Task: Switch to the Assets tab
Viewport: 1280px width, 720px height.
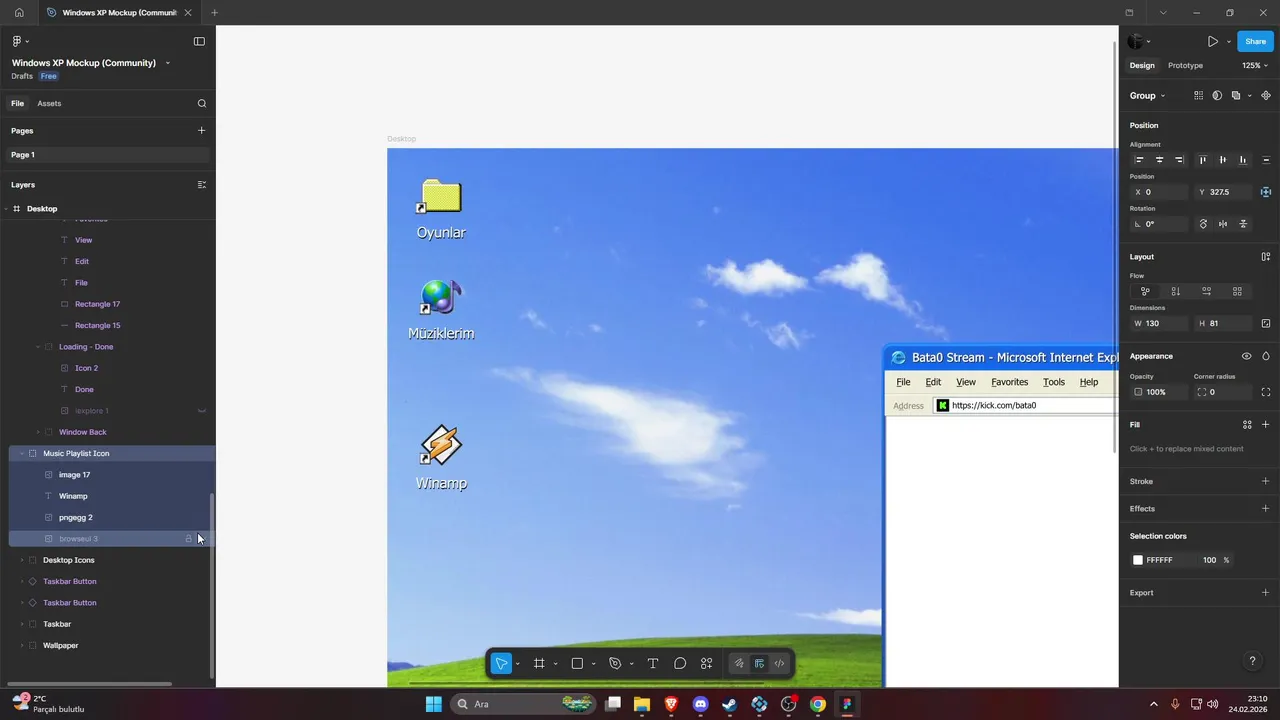Action: (49, 103)
